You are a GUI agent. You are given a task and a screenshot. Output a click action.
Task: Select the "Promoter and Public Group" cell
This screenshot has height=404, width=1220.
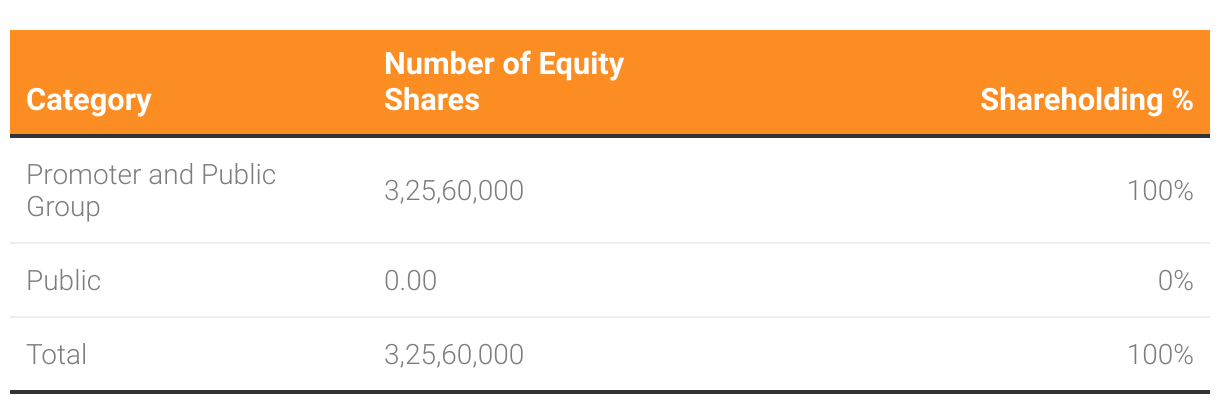(150, 190)
